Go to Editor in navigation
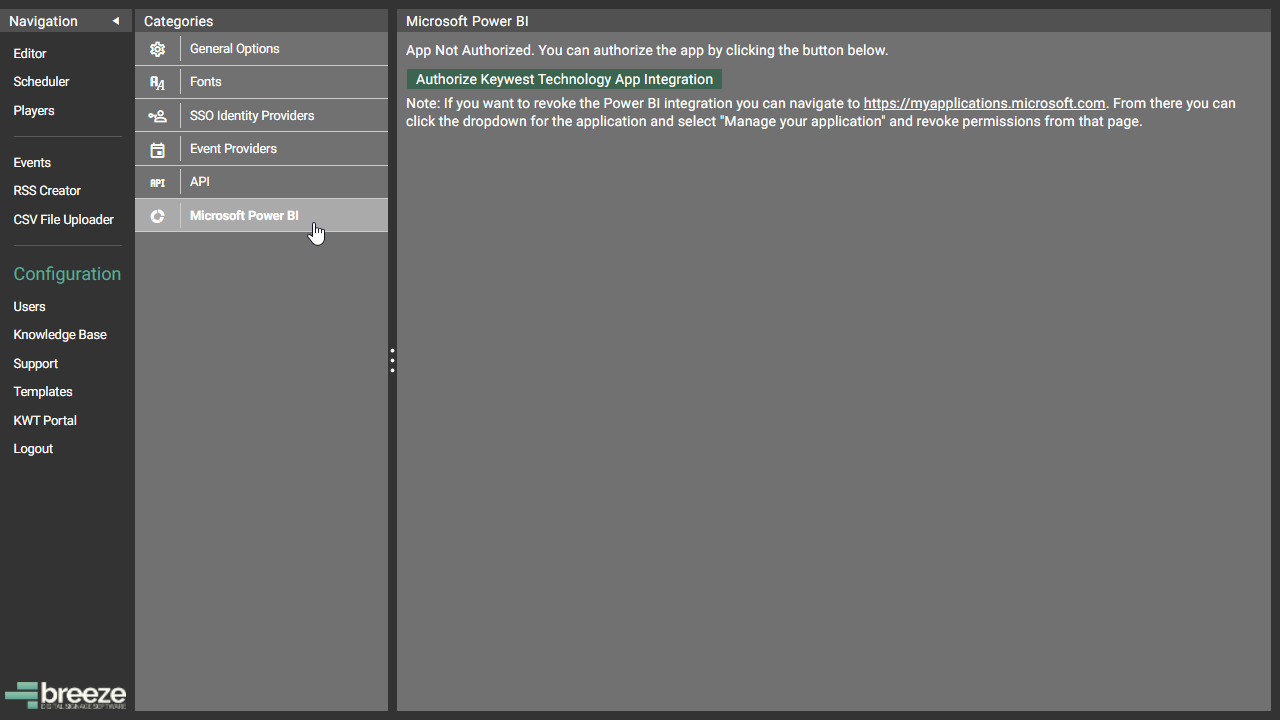The height and width of the screenshot is (720, 1280). pos(30,53)
